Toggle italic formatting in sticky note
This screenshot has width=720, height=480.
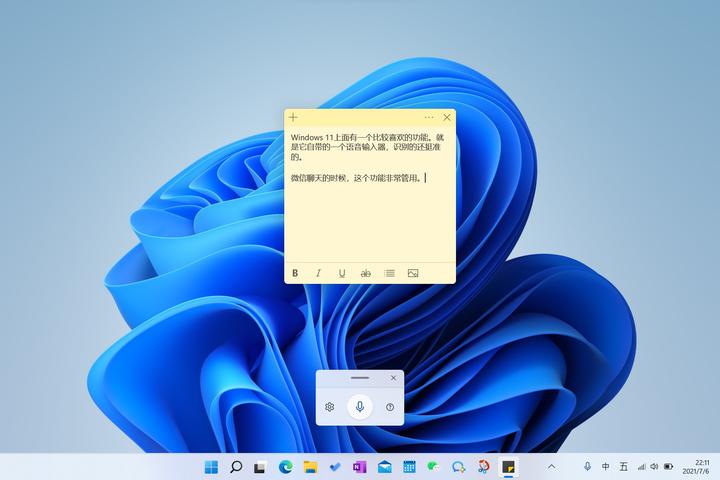(318, 273)
